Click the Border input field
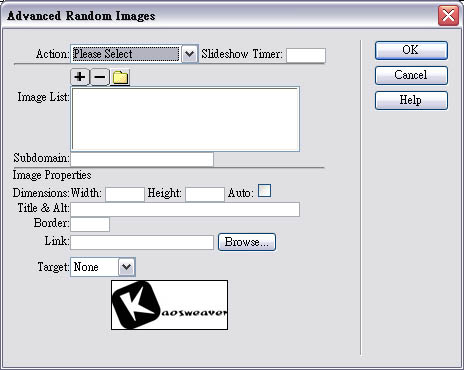 (x=90, y=224)
